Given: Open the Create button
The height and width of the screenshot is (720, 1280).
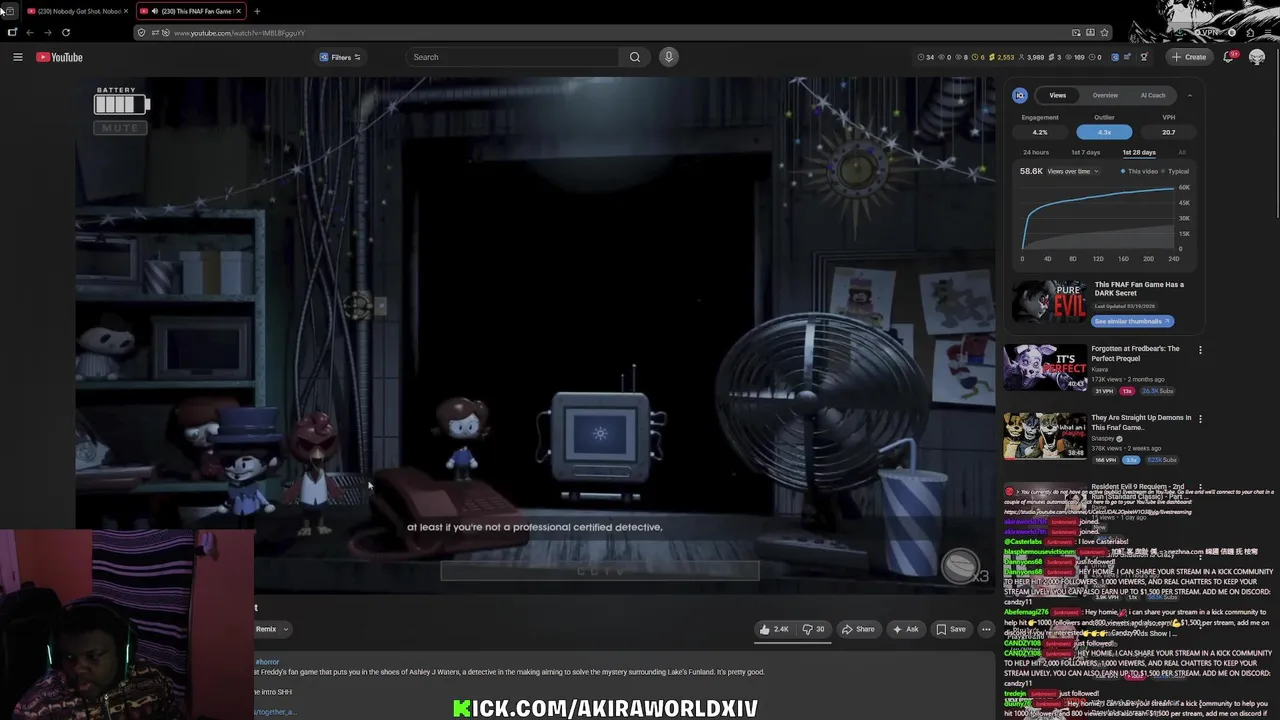Looking at the screenshot, I should [1190, 57].
